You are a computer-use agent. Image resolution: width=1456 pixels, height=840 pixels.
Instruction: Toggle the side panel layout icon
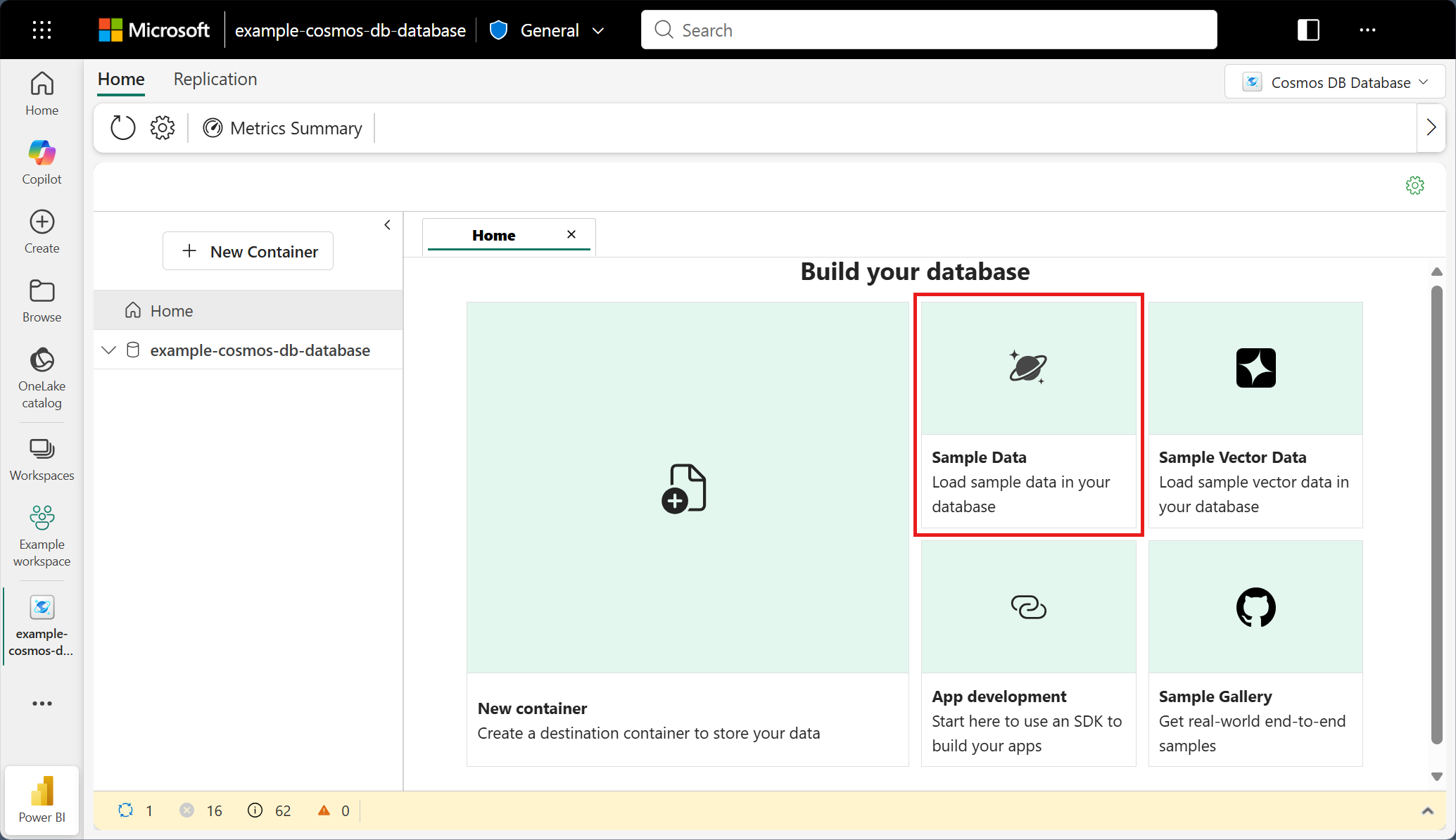pyautogui.click(x=1308, y=30)
